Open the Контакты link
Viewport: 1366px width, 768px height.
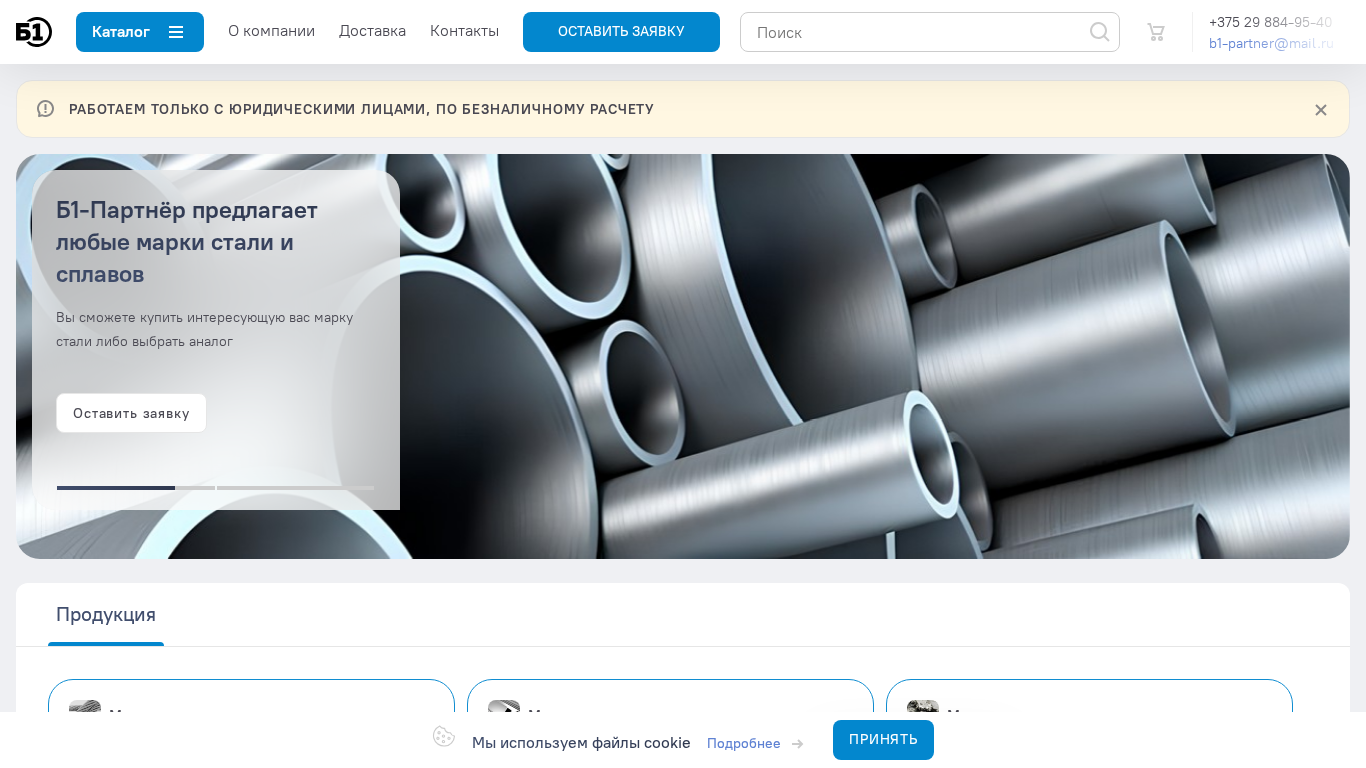tap(464, 31)
